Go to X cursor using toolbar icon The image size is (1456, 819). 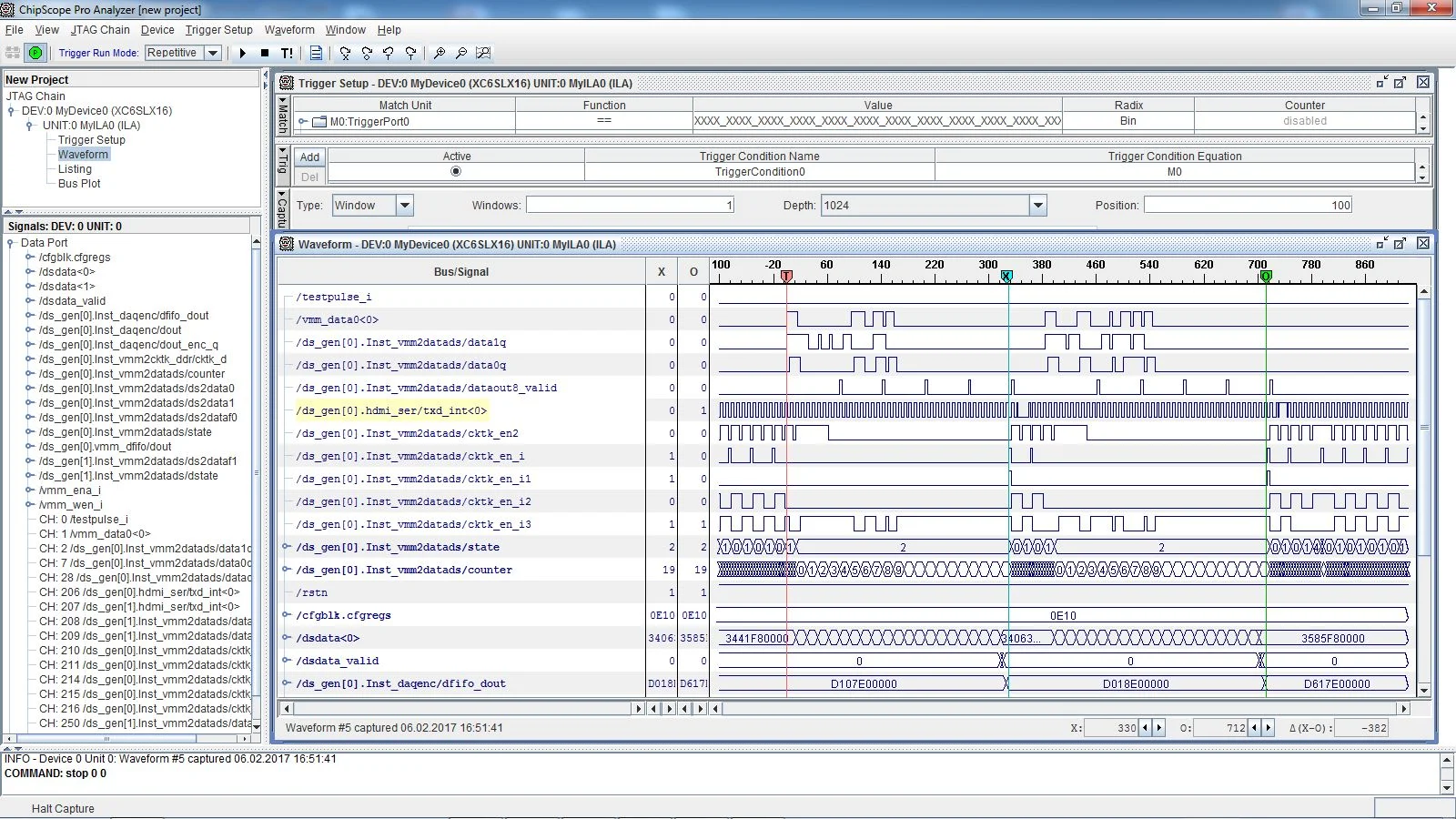click(x=345, y=54)
